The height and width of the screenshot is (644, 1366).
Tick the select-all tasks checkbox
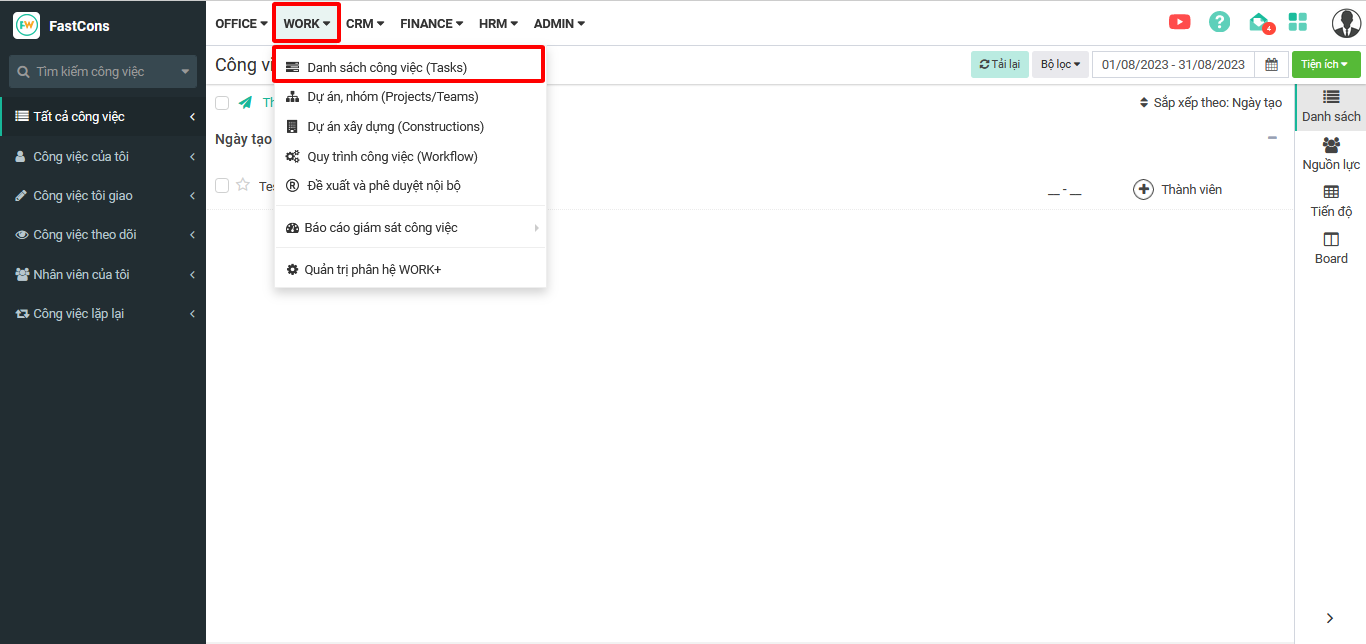222,103
